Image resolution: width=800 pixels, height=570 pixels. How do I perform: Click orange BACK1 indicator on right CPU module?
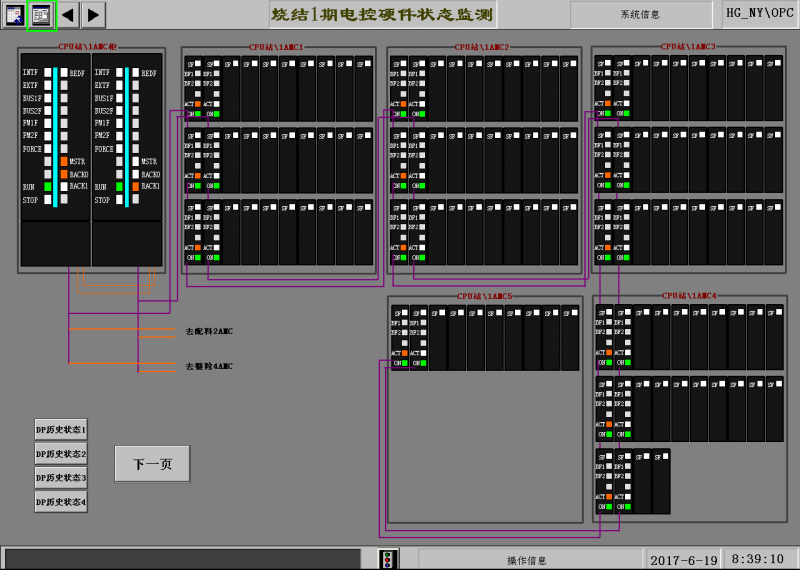click(134, 186)
